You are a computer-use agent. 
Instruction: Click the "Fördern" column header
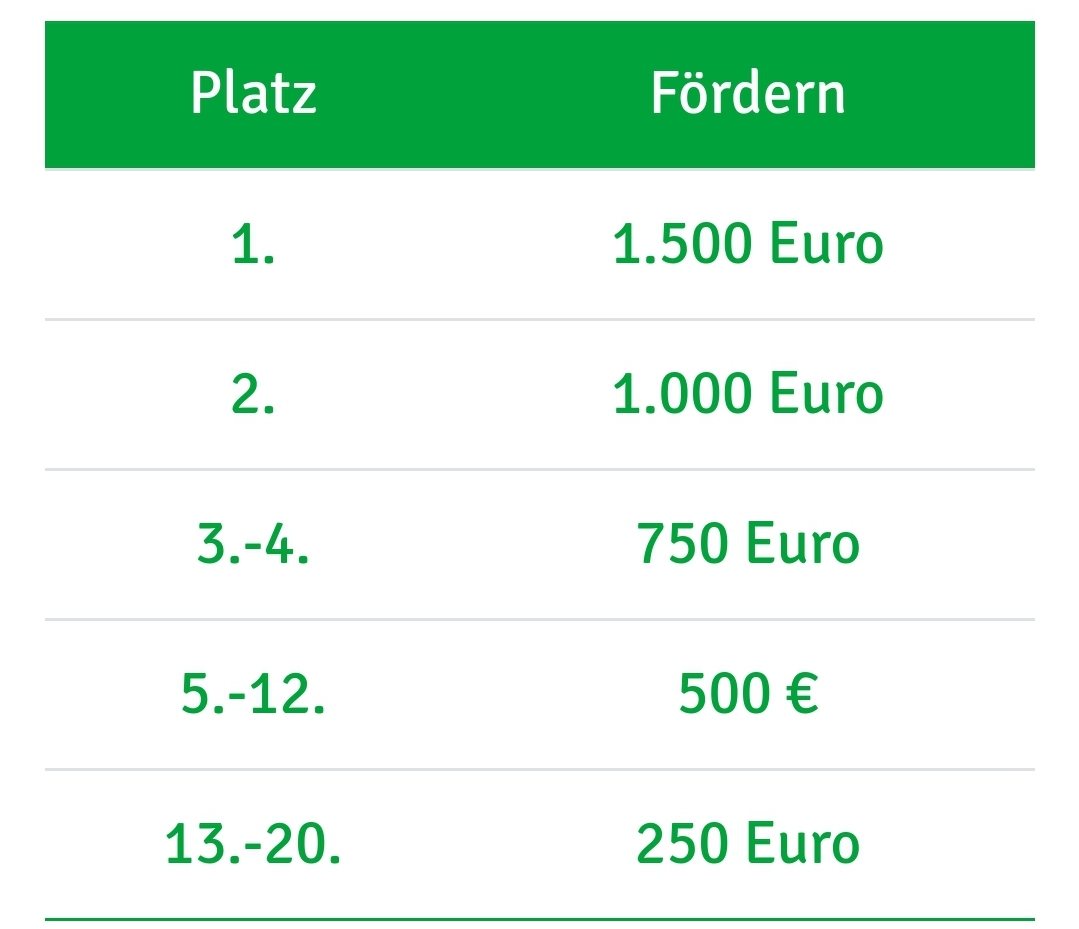(x=748, y=93)
